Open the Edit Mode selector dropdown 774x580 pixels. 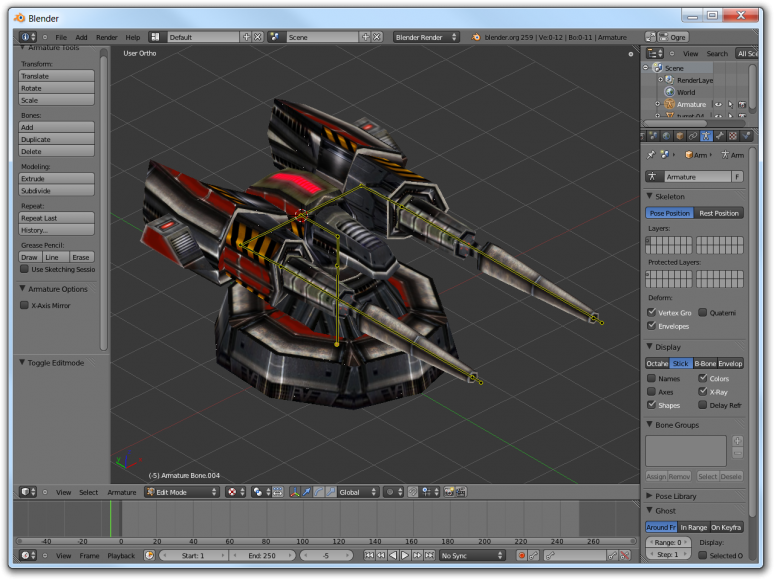click(x=182, y=492)
